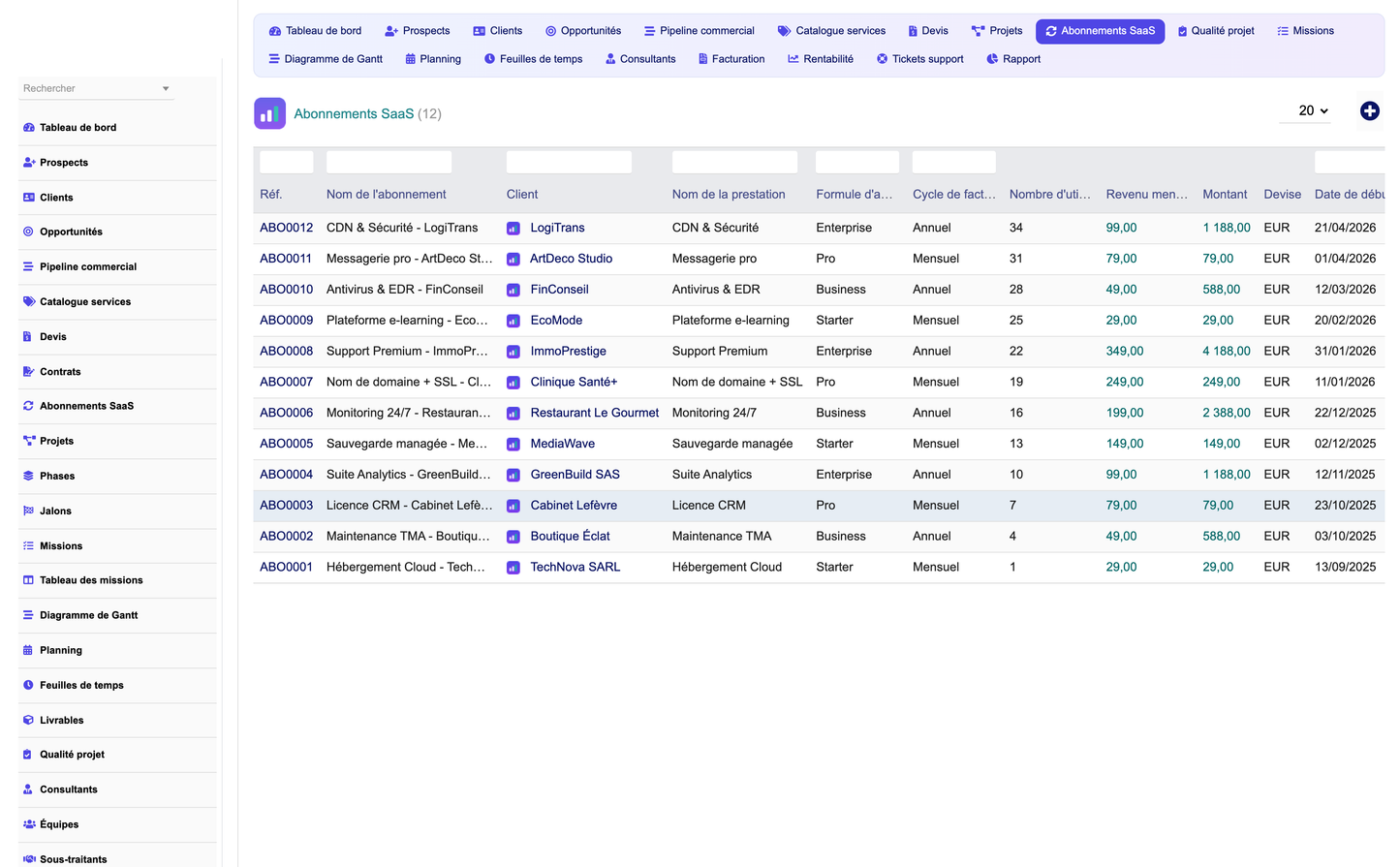Open the Cabinet Lefèvre client link
This screenshot has height=867, width=1400.
pyautogui.click(x=574, y=506)
